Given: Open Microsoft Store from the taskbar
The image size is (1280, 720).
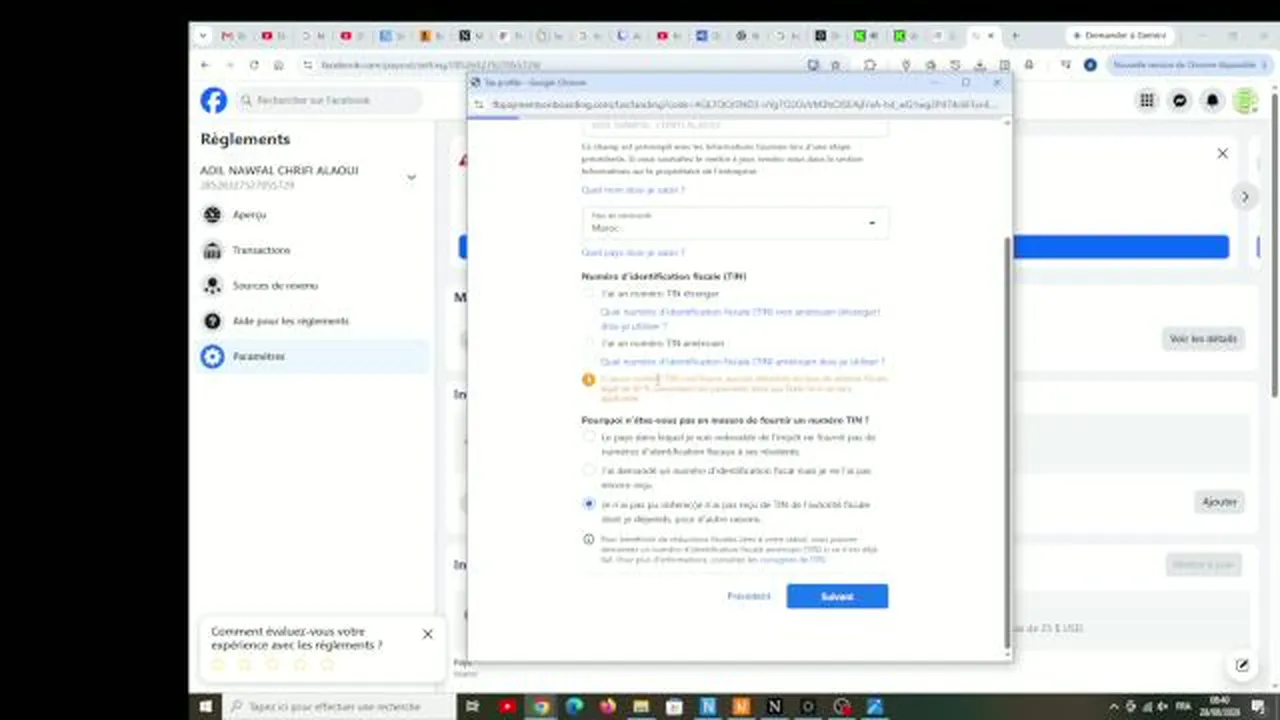Looking at the screenshot, I should point(674,706).
